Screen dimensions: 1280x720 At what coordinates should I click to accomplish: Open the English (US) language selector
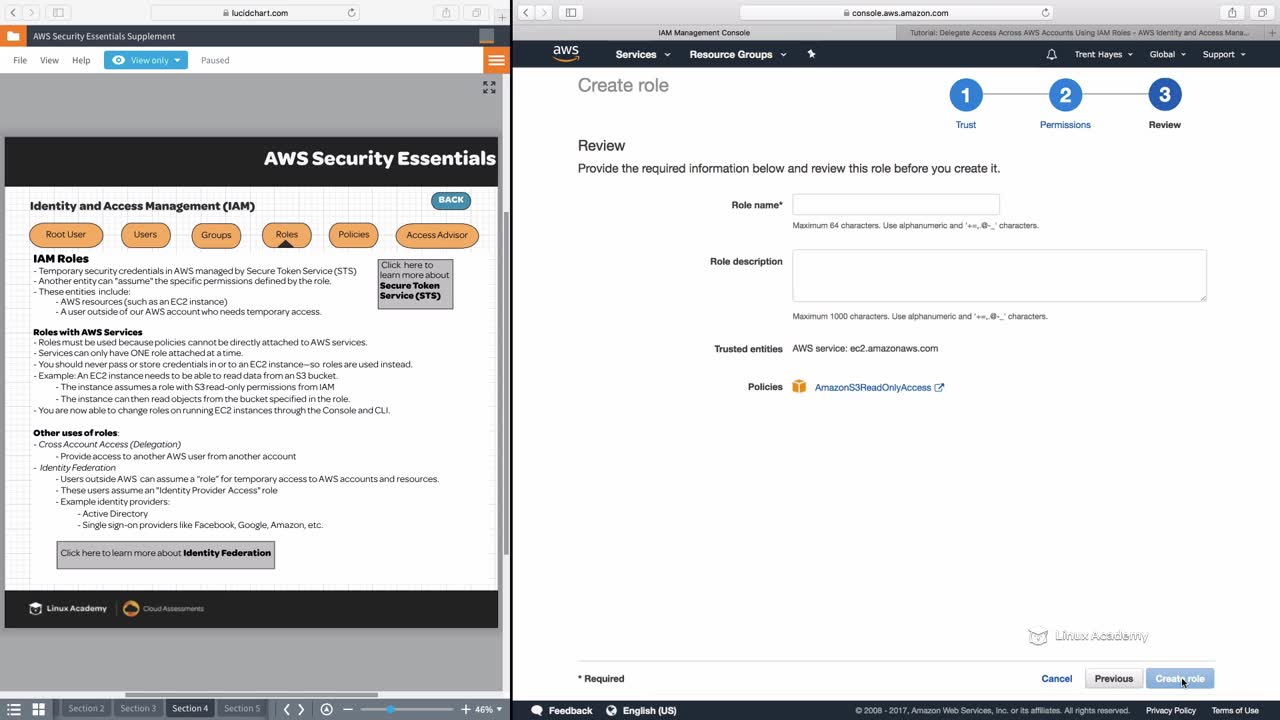641,710
